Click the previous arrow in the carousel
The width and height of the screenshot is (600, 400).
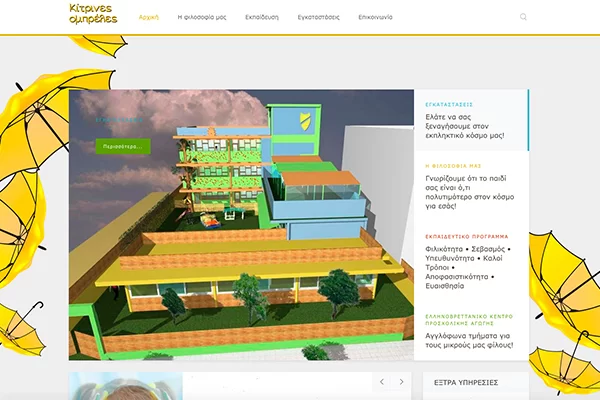382,382
